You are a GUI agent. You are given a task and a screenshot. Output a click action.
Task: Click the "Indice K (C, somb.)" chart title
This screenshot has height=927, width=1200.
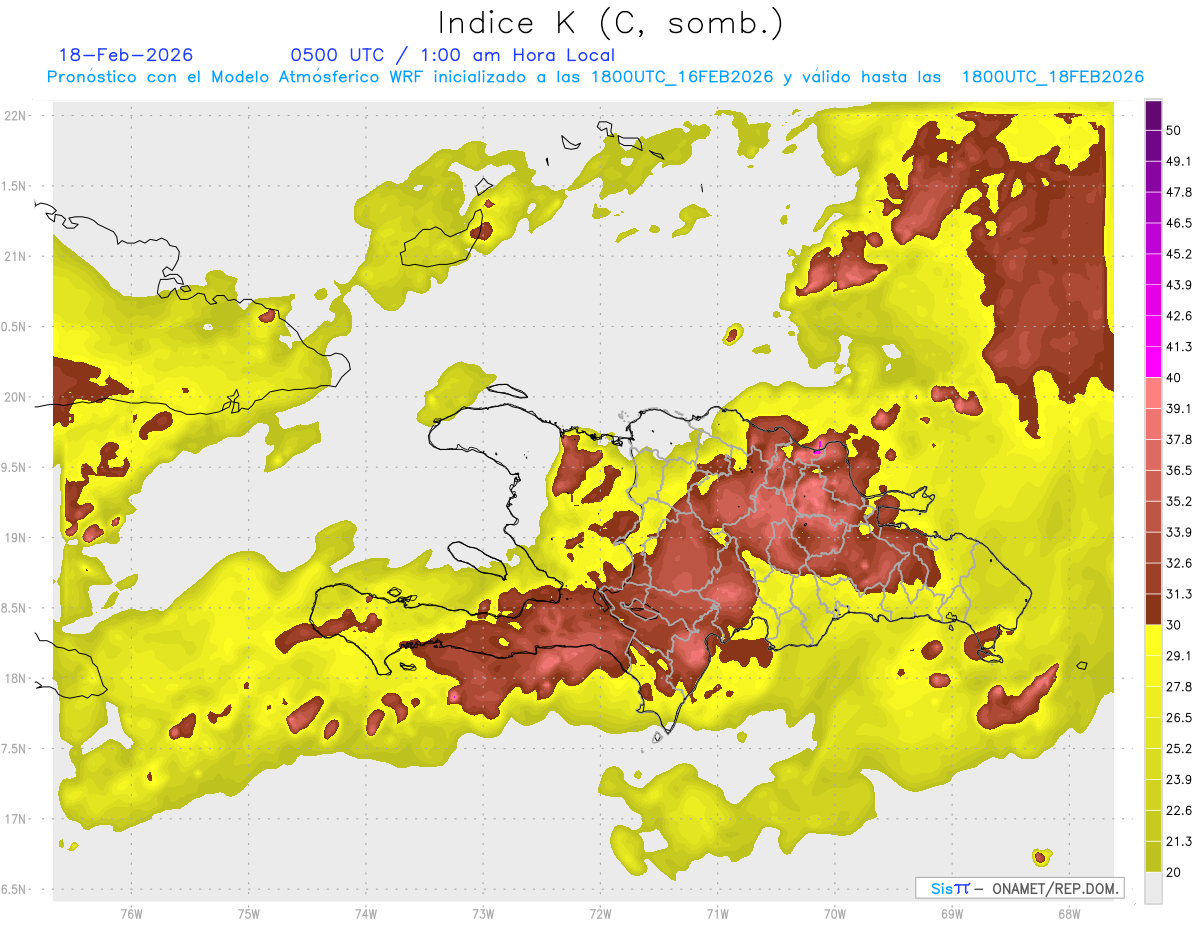[611, 24]
